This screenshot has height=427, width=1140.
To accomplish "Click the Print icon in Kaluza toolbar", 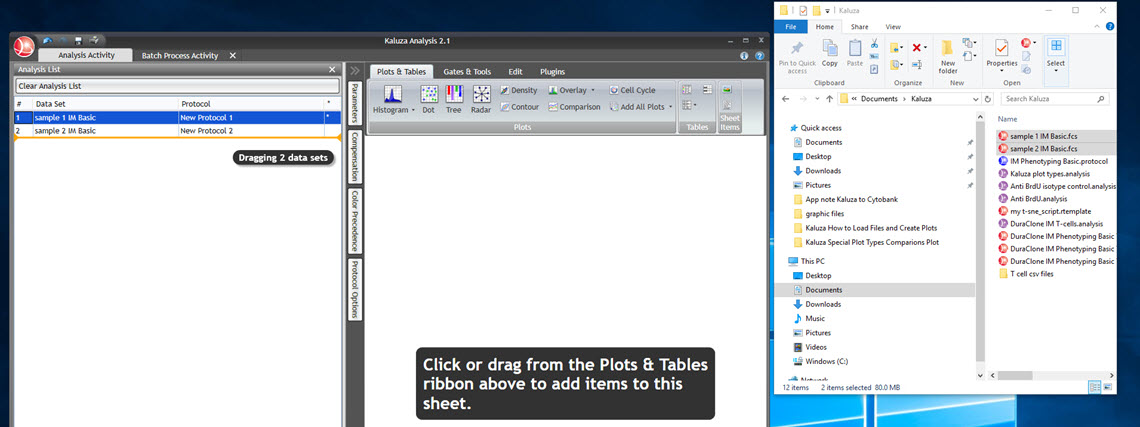I will pyautogui.click(x=94, y=40).
